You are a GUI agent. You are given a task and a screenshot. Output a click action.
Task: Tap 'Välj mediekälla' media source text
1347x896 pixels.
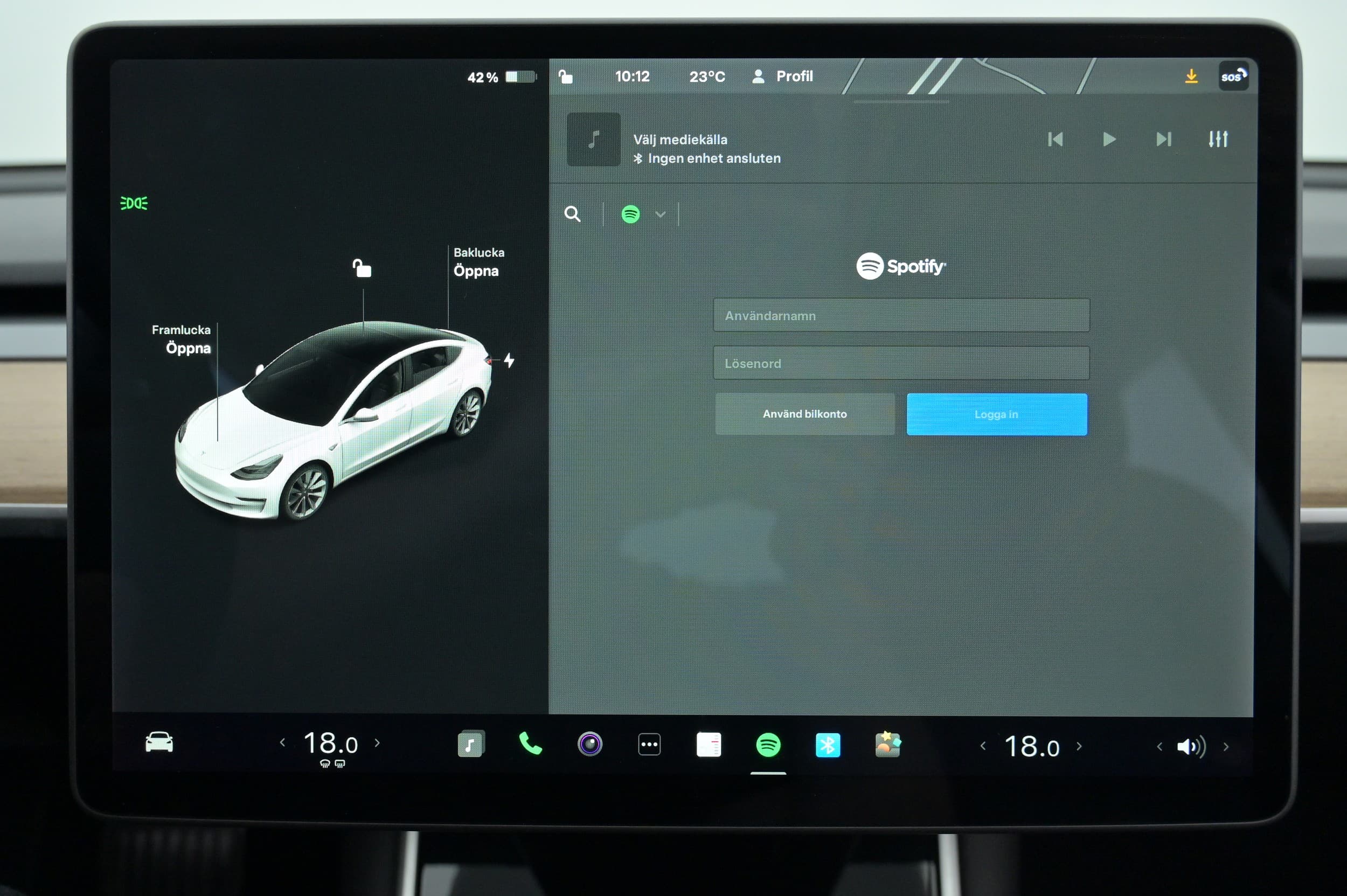click(x=680, y=140)
